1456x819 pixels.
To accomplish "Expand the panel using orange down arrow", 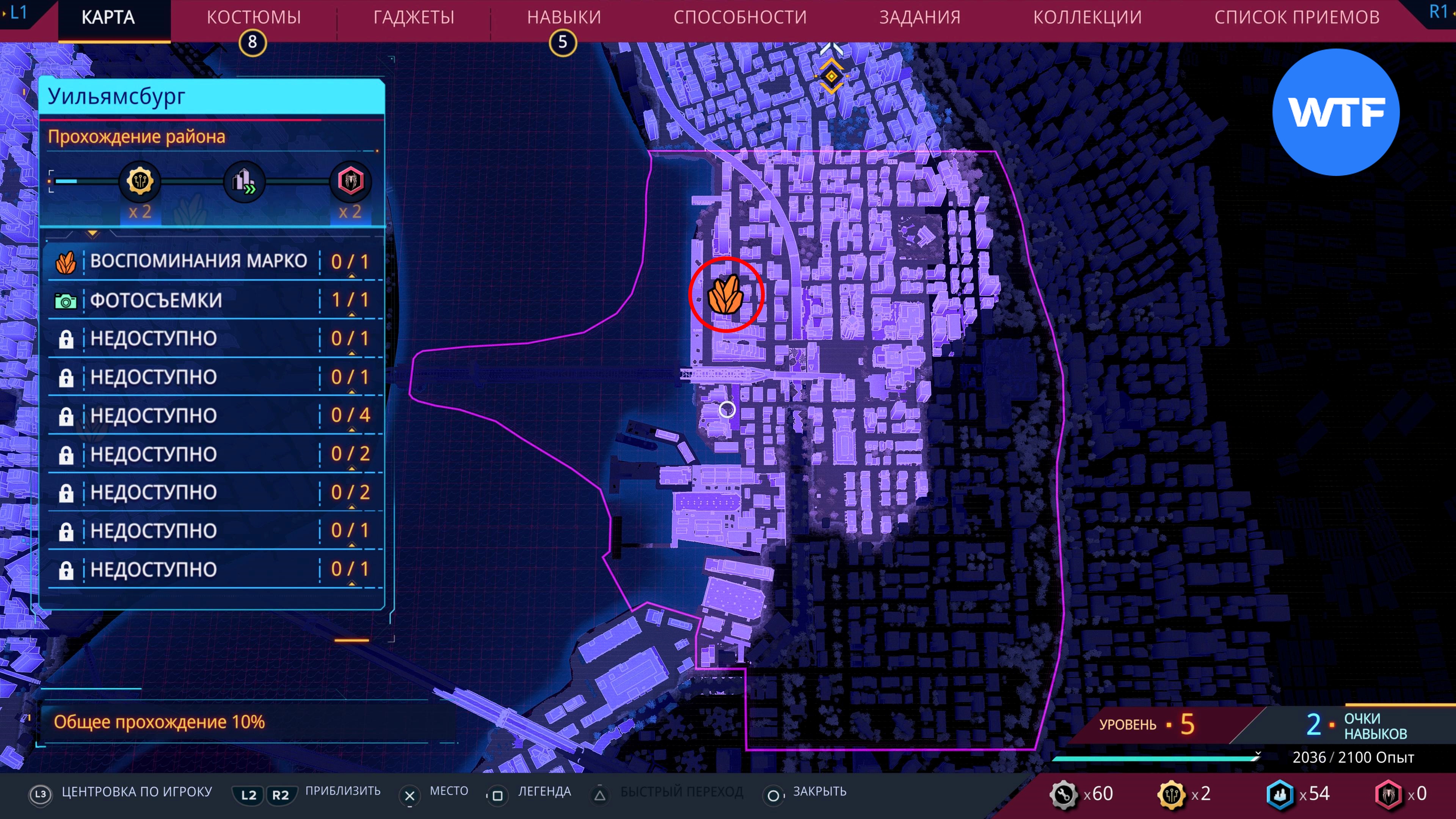I will (x=93, y=234).
